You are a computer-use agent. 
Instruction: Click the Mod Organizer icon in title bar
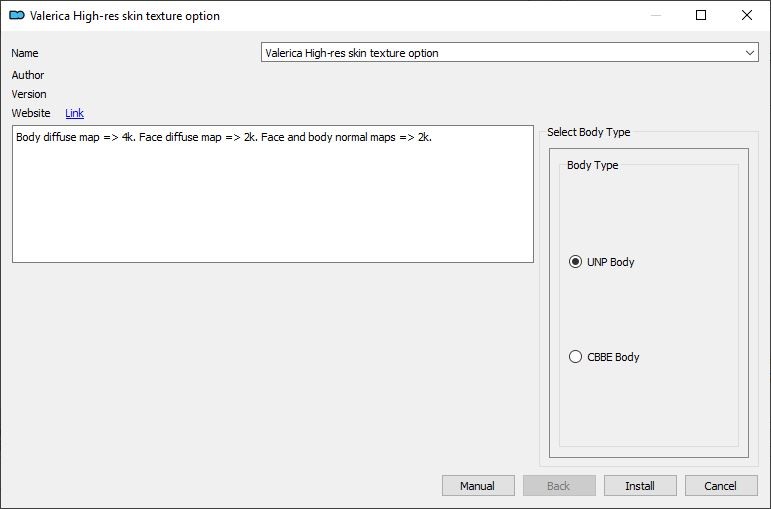[x=17, y=16]
